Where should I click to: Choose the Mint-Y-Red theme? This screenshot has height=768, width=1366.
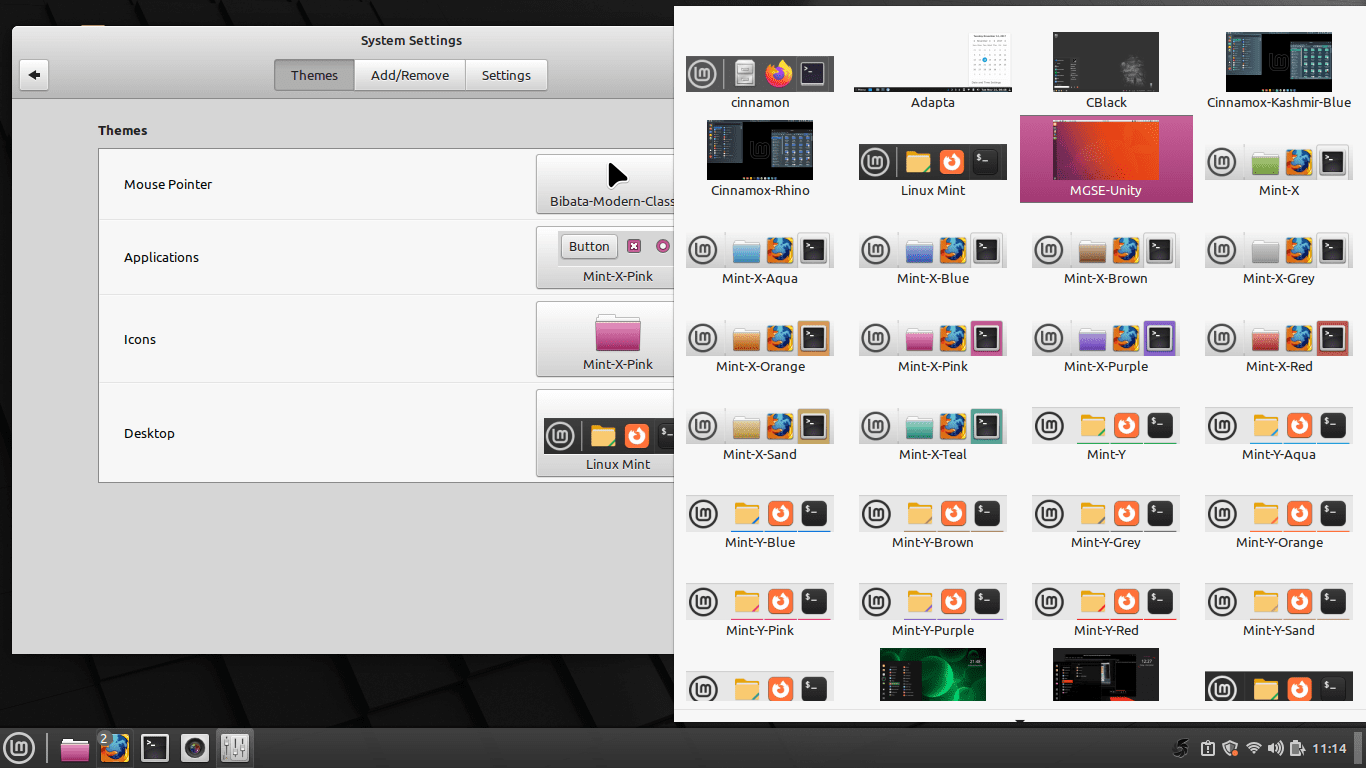point(1106,610)
